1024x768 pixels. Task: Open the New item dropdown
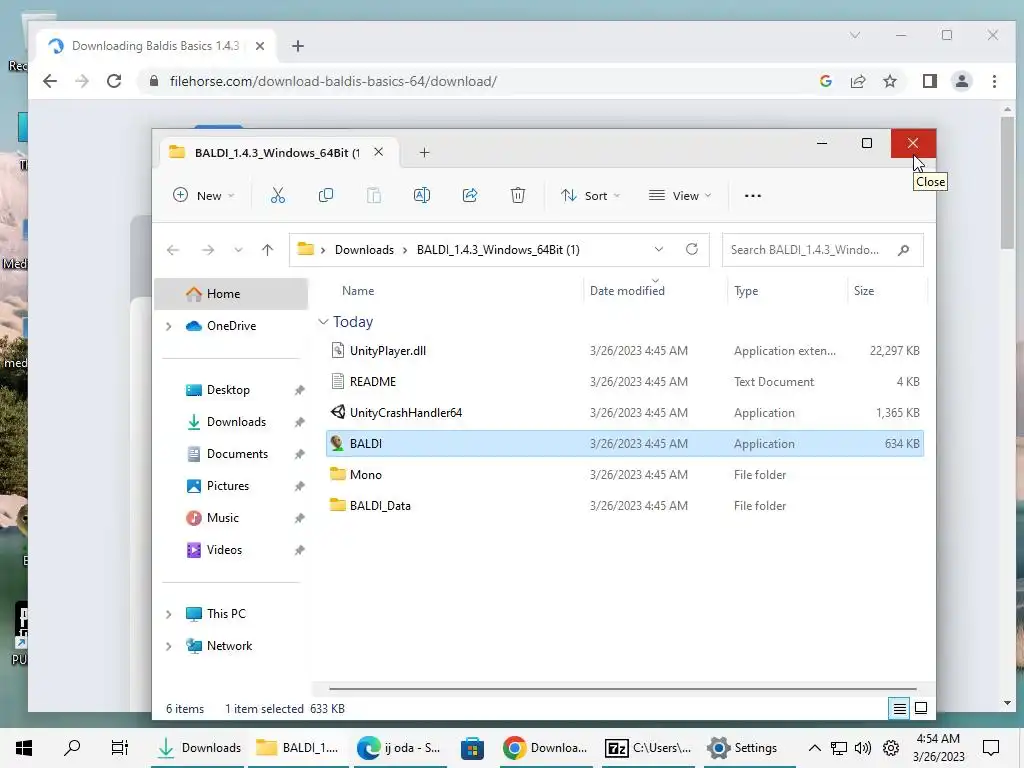pos(204,195)
